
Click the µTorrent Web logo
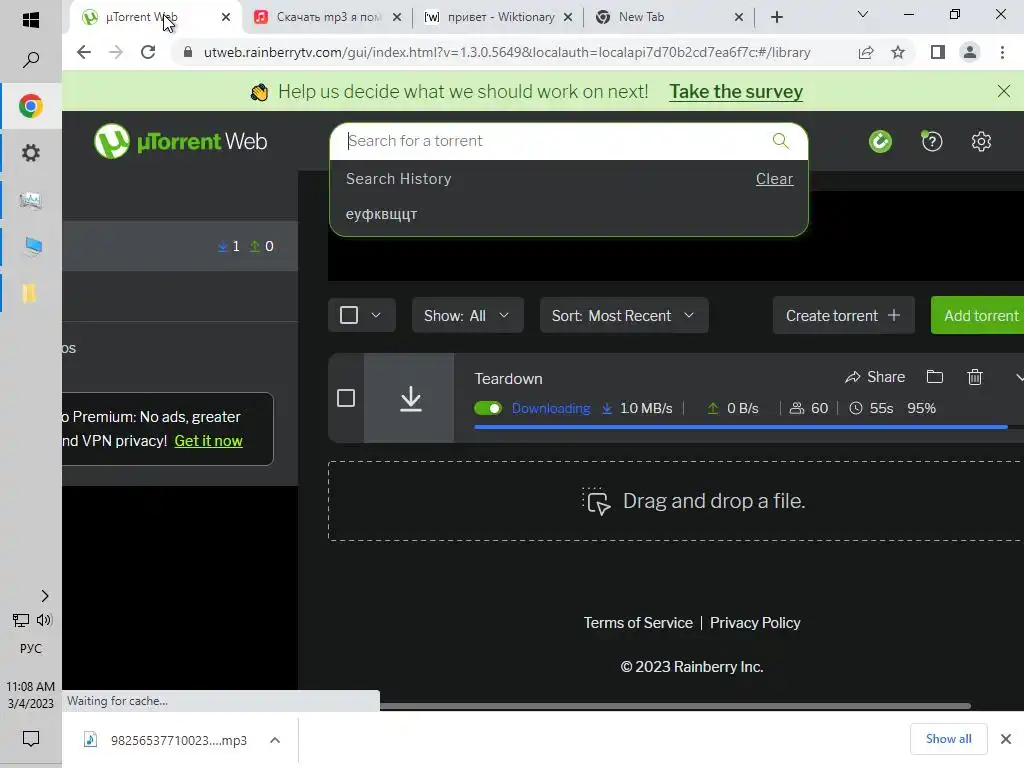point(181,141)
